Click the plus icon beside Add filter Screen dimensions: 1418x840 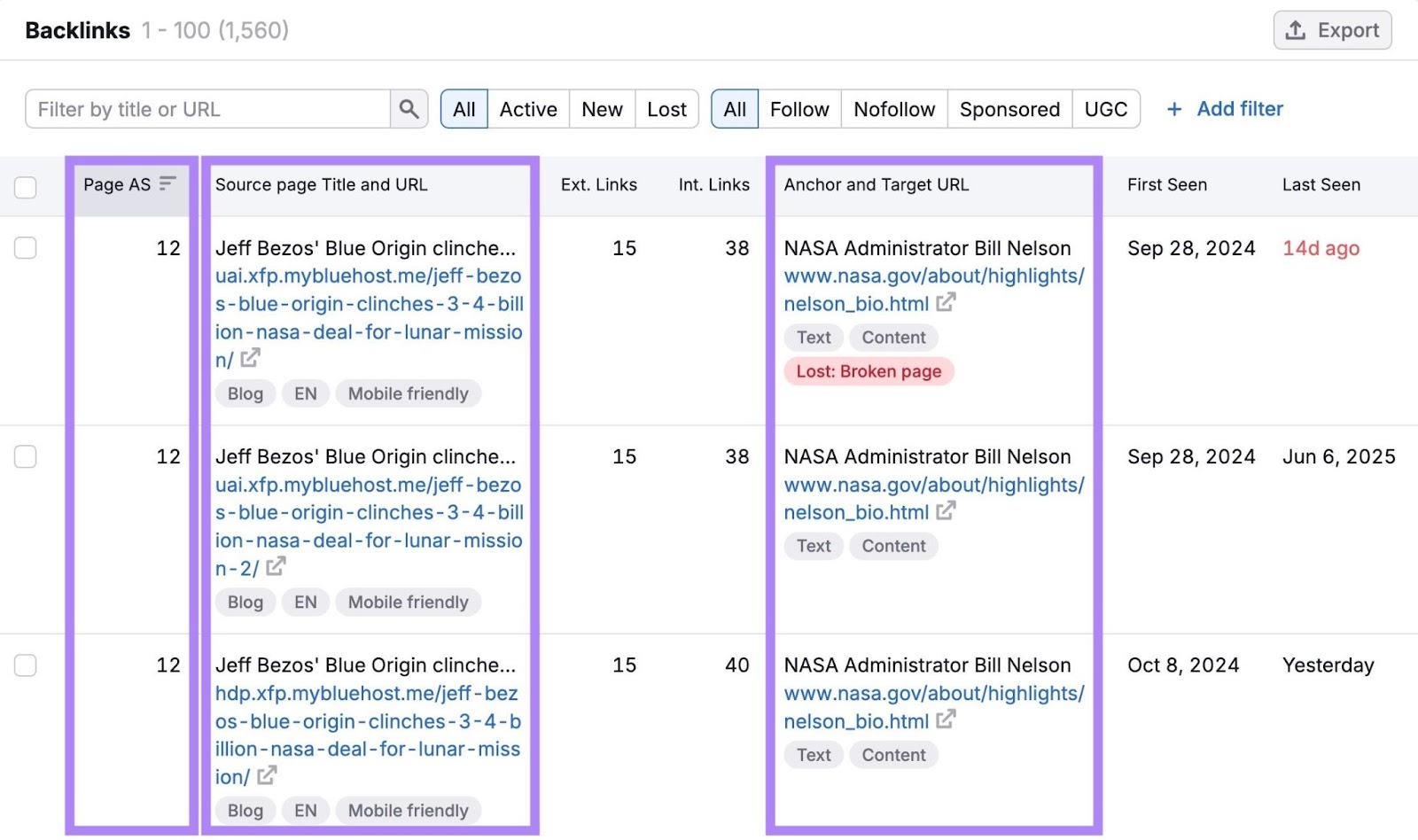[x=1174, y=109]
